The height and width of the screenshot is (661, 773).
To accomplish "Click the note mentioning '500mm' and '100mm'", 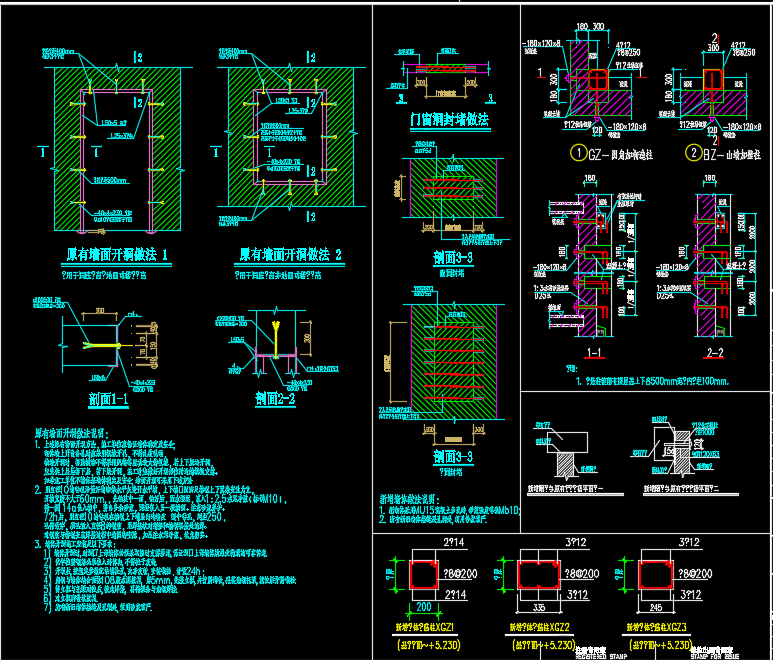I will pyautogui.click(x=652, y=381).
